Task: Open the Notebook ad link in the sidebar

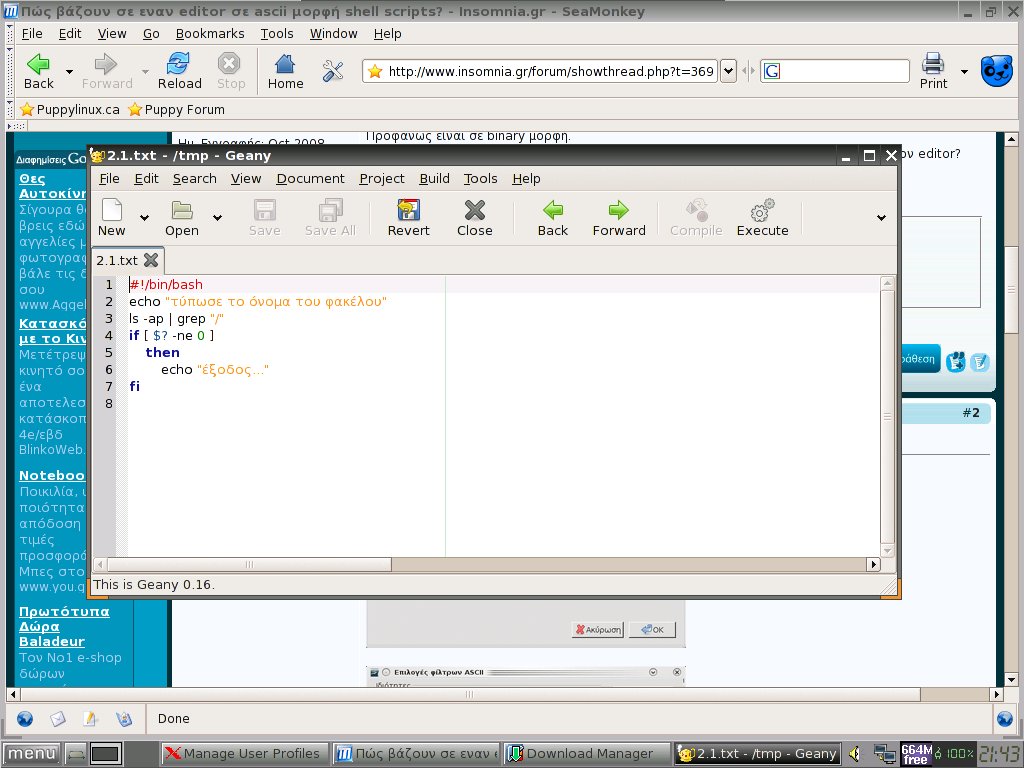Action: [x=52, y=475]
